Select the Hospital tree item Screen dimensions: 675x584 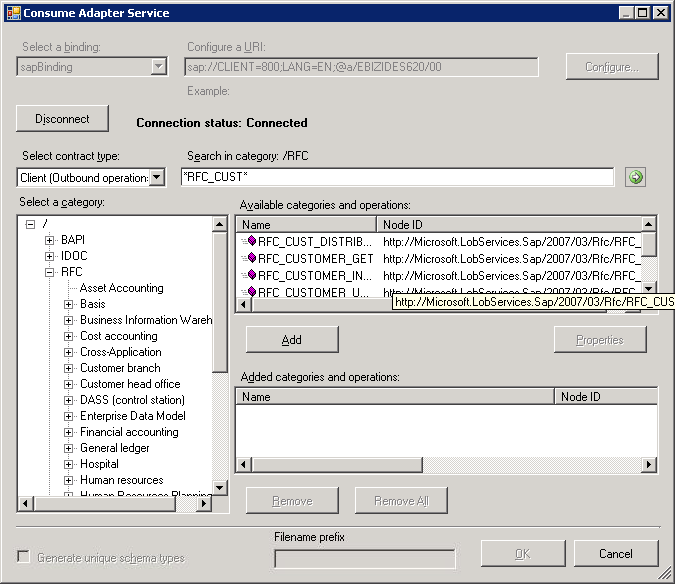99,464
